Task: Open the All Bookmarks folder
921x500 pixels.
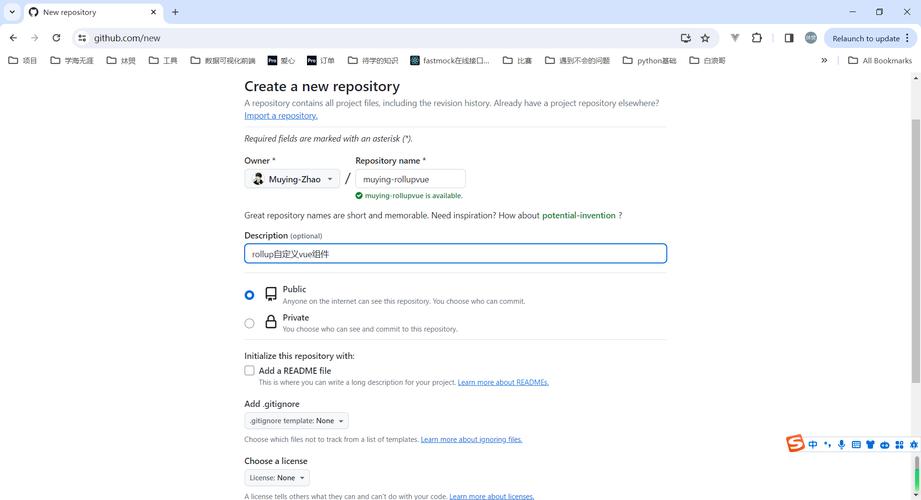Action: [x=880, y=60]
